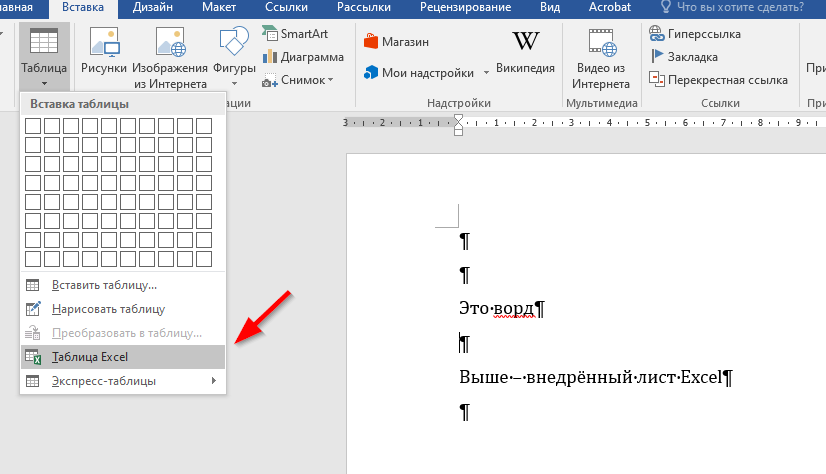Click the Википедия icon
826x474 pixels.
pyautogui.click(x=525, y=42)
